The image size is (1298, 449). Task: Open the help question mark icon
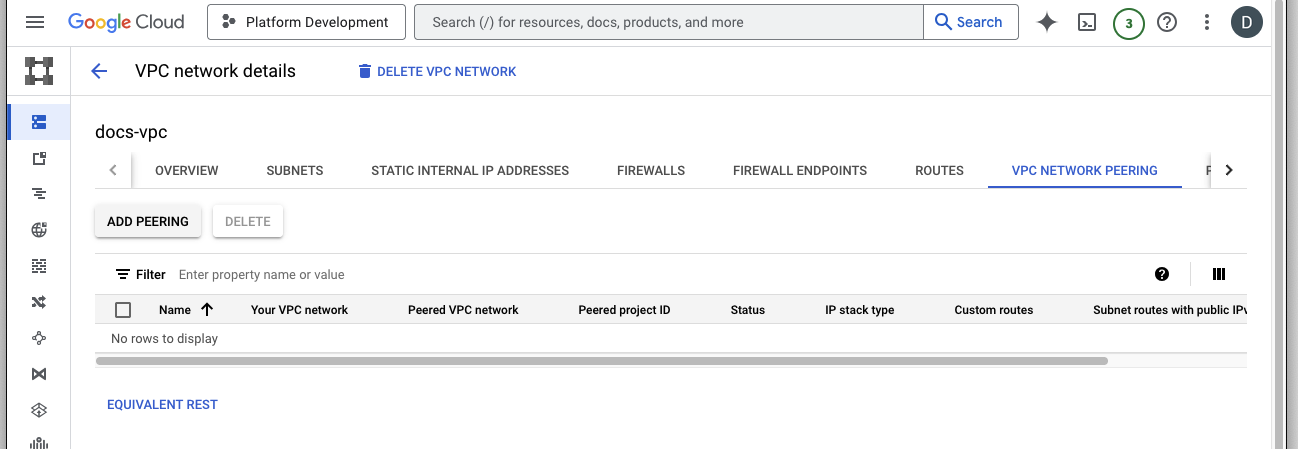click(1167, 22)
